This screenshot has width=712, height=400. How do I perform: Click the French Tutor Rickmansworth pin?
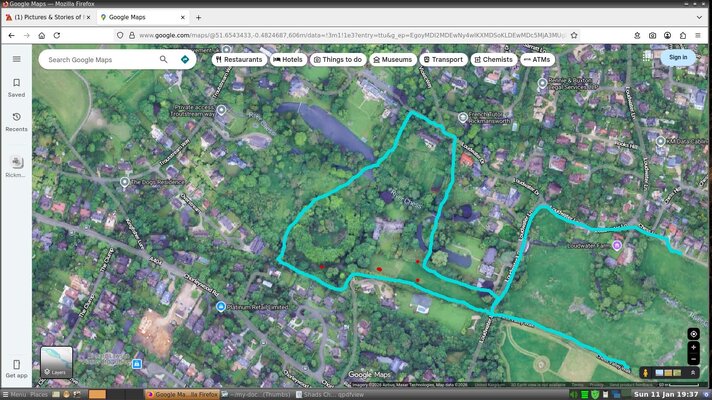[x=463, y=118]
